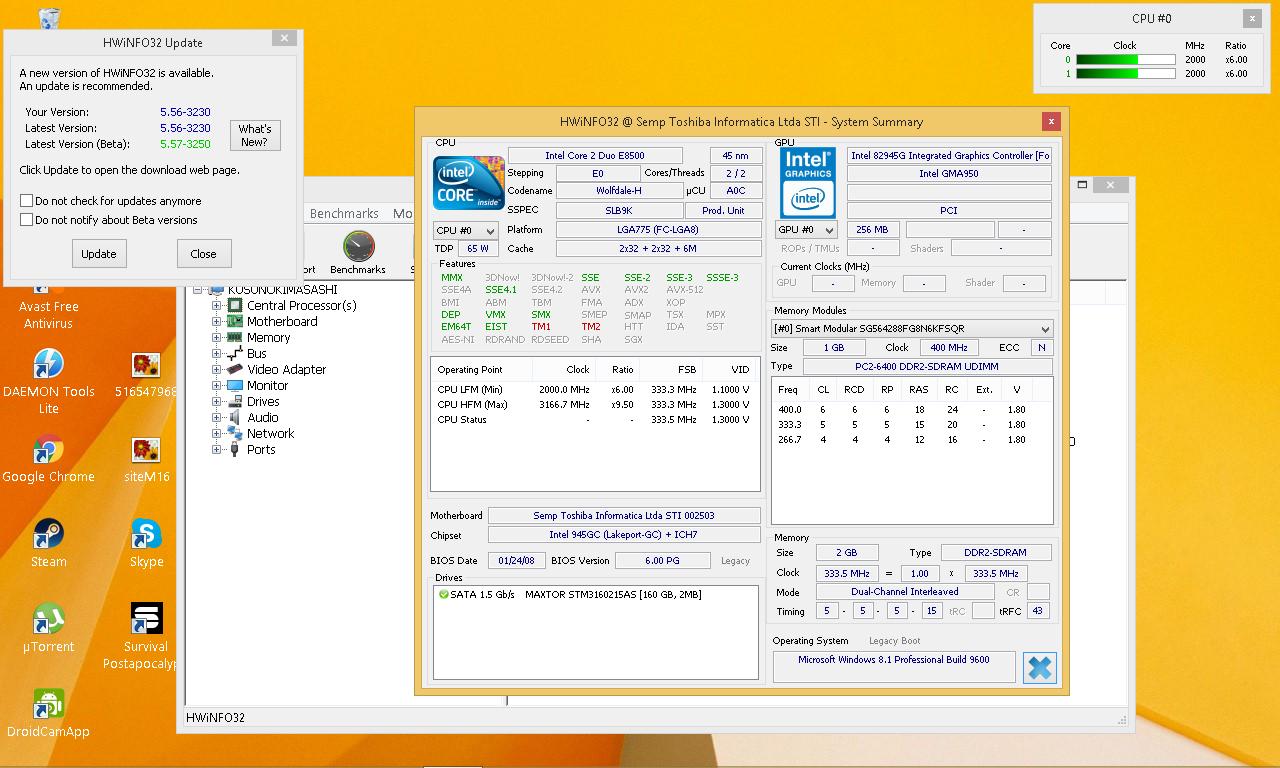The width and height of the screenshot is (1280, 768).
Task: Close the System Summary window
Action: (1051, 122)
